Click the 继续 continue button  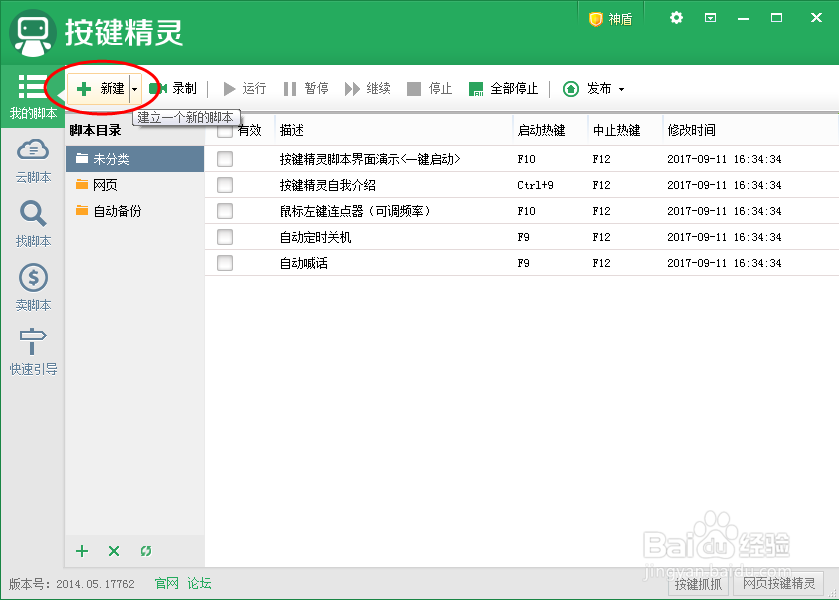click(368, 89)
